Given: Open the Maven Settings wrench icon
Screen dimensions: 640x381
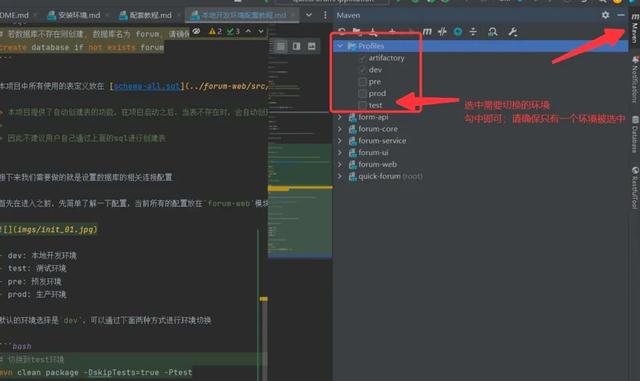Looking at the screenshot, I should coord(513,31).
